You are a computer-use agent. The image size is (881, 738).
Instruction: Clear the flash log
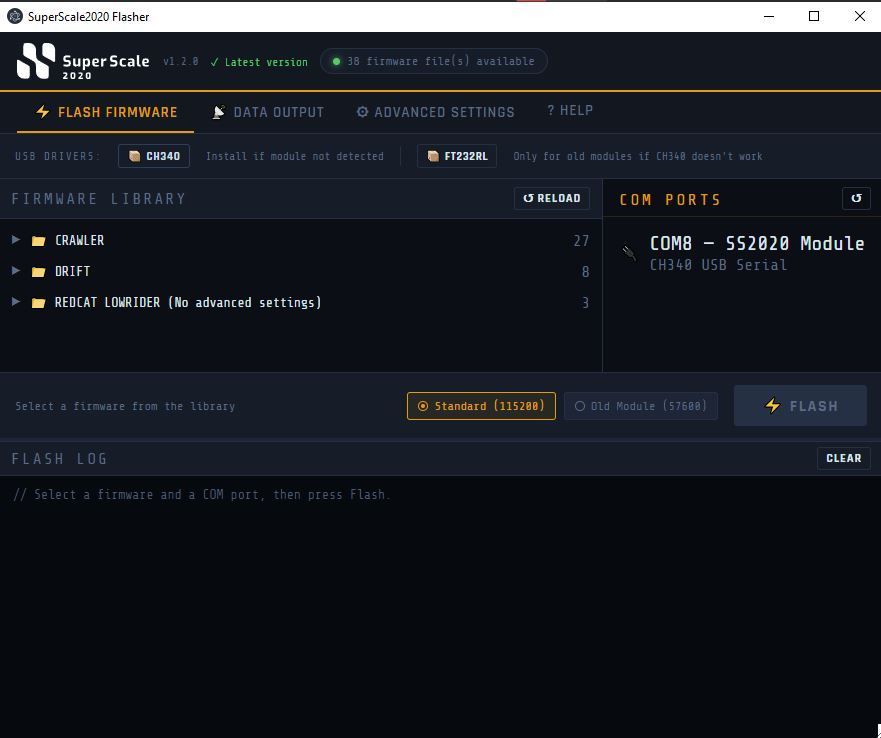[843, 458]
